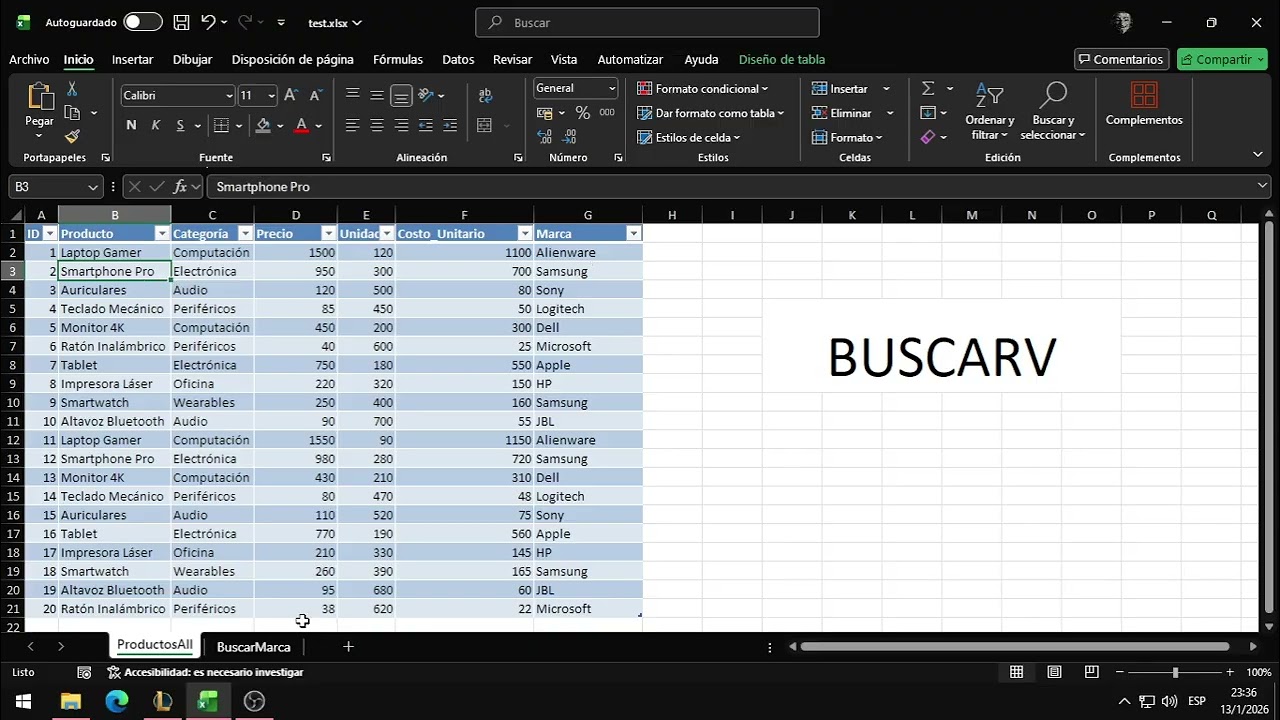Open the Diseño de tabla tab

click(x=782, y=60)
